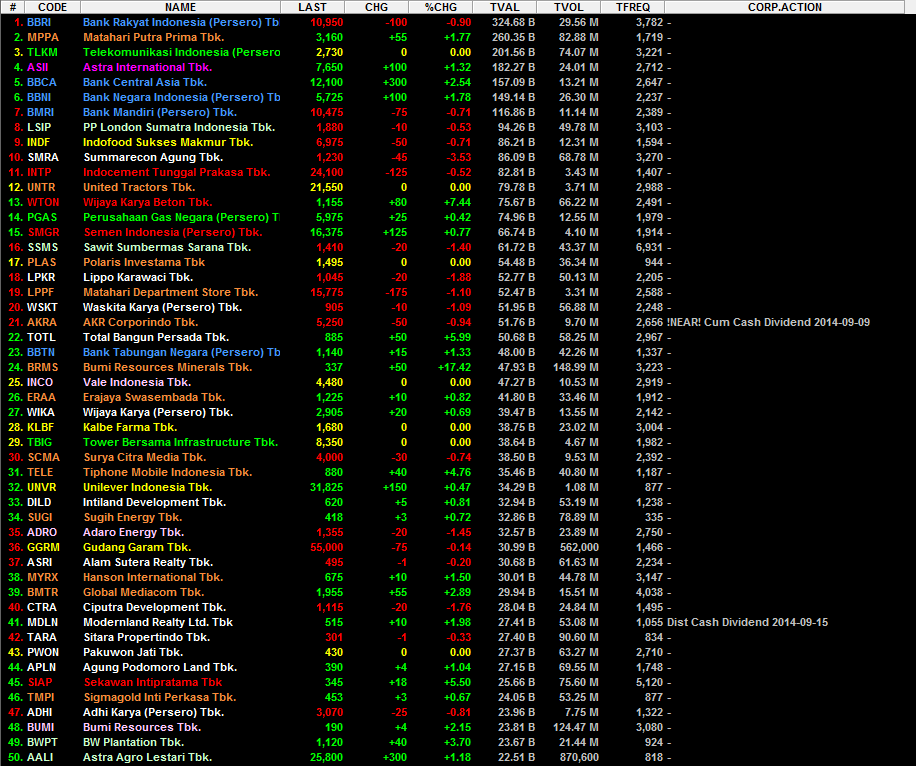This screenshot has width=916, height=766.
Task: Select stock code SCMA
Action: point(43,457)
